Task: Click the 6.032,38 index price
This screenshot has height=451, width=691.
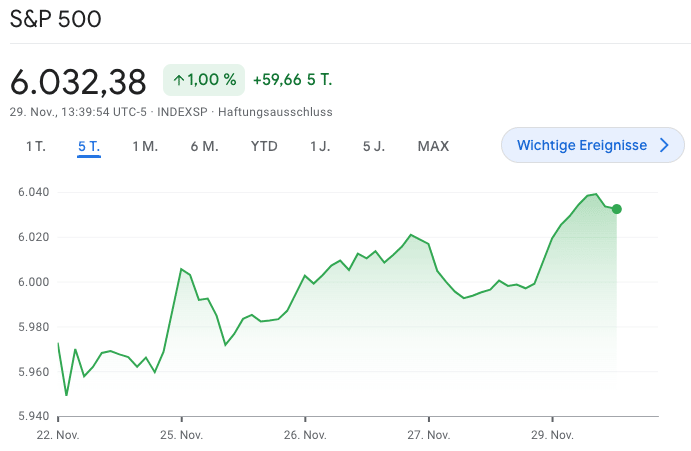Action: 78,81
